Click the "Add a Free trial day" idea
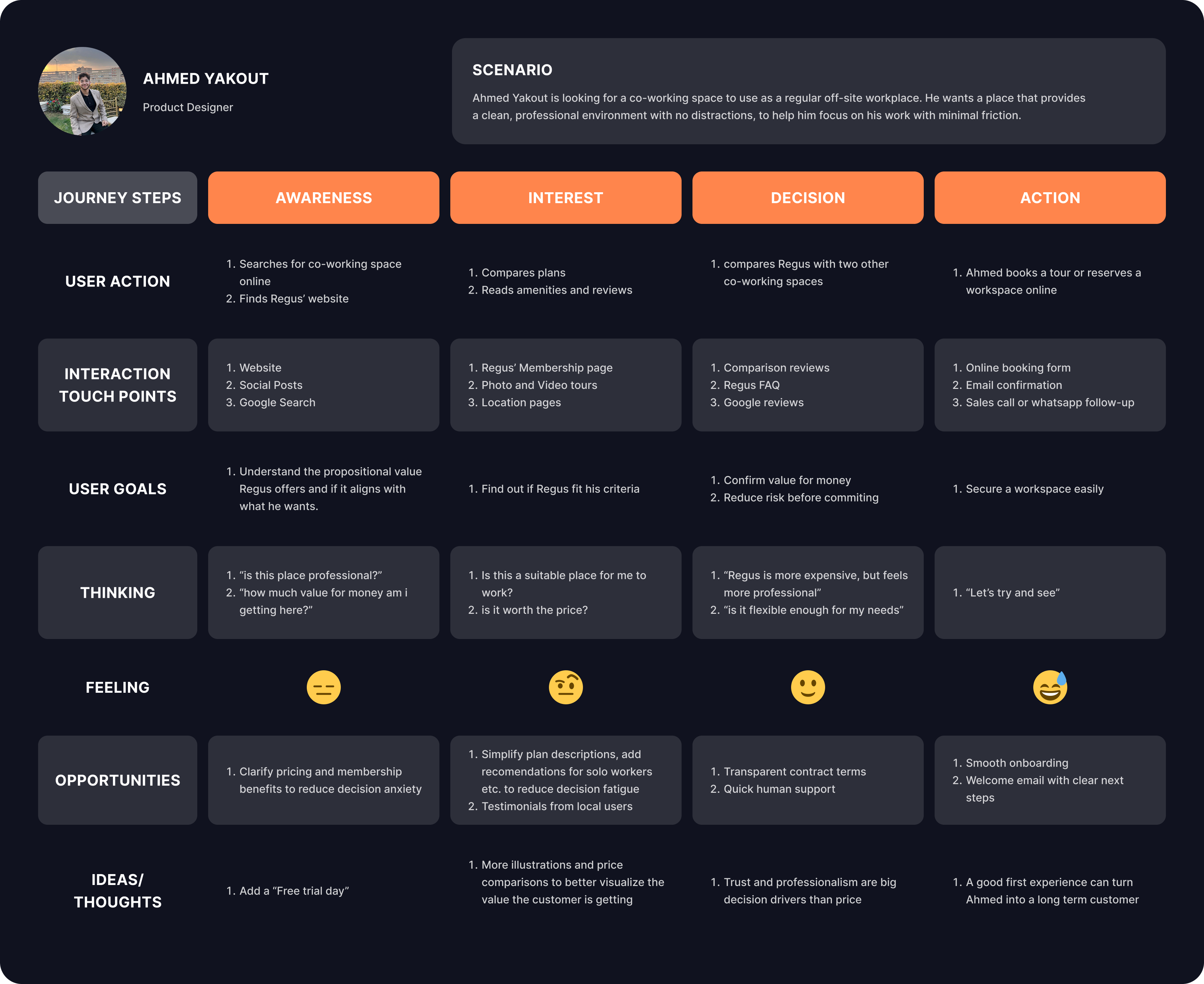 coord(294,891)
